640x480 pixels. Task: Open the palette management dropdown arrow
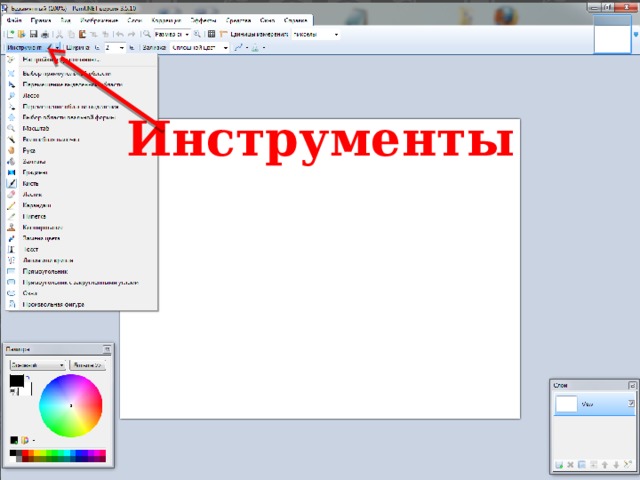33,440
